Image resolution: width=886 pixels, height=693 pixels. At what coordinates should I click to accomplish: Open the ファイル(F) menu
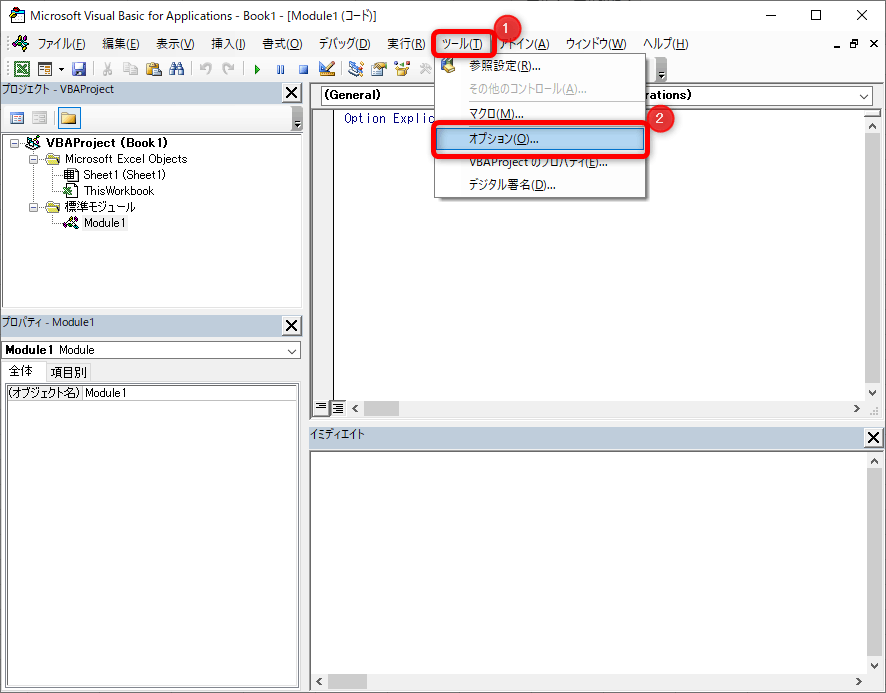(x=61, y=44)
